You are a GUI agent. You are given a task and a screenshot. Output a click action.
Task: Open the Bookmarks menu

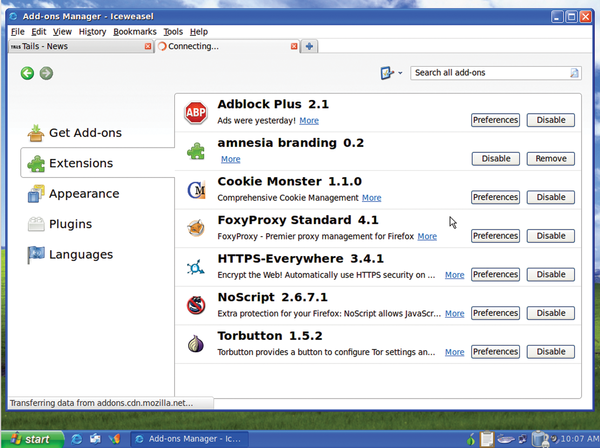click(135, 32)
